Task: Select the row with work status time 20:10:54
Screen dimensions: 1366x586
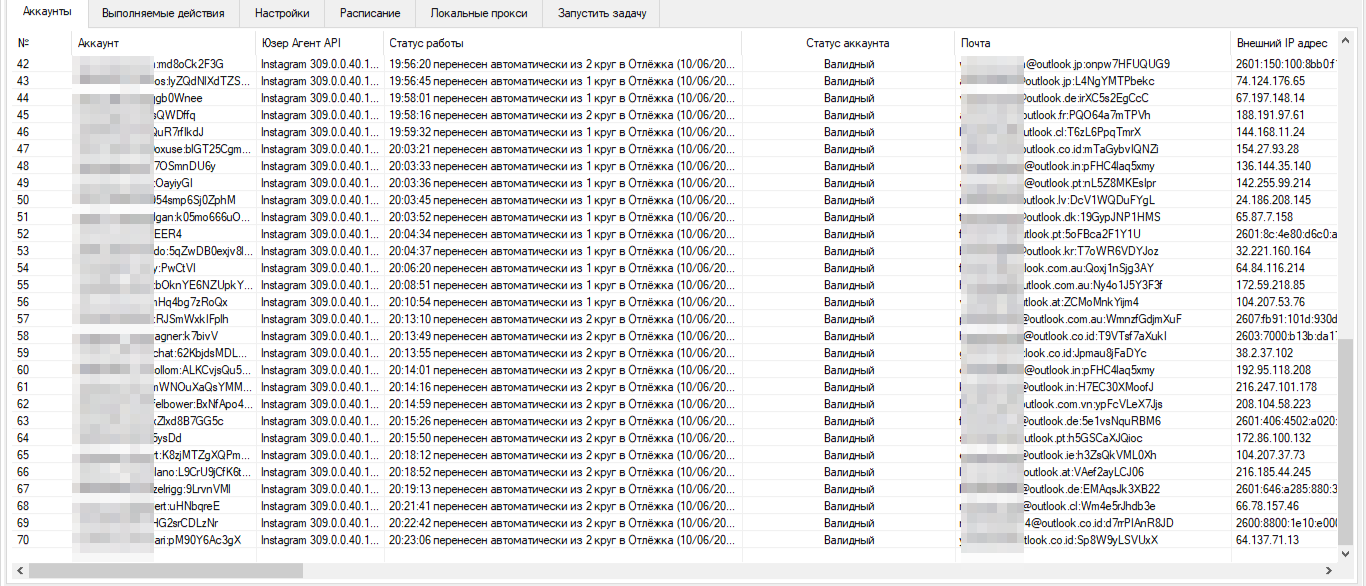Action: (x=560, y=302)
